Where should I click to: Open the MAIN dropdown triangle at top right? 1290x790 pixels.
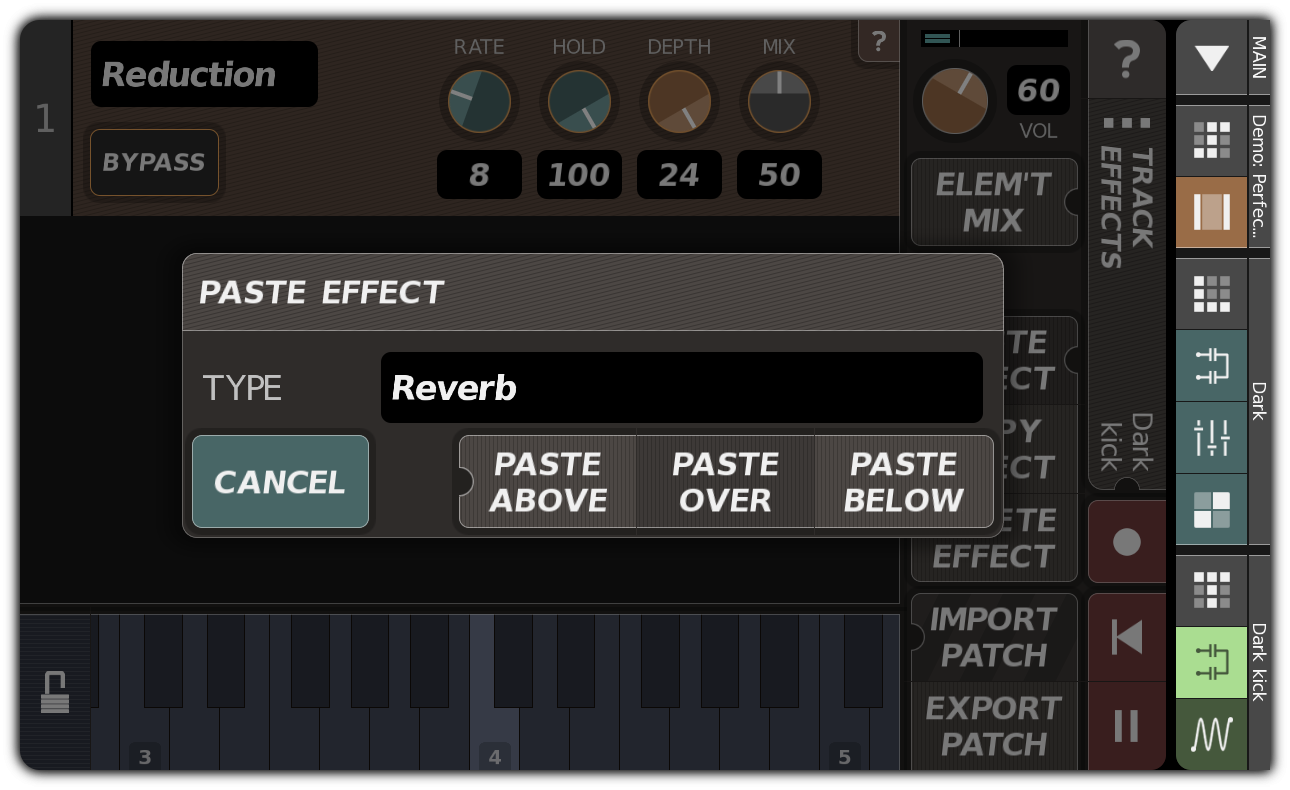(1211, 58)
